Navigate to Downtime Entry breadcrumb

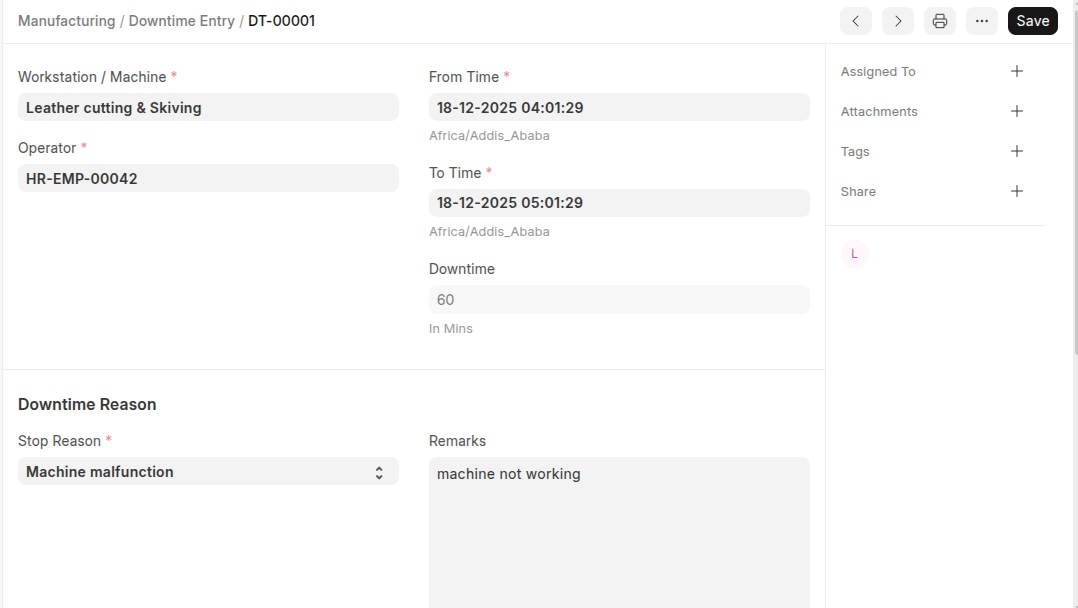pos(182,21)
